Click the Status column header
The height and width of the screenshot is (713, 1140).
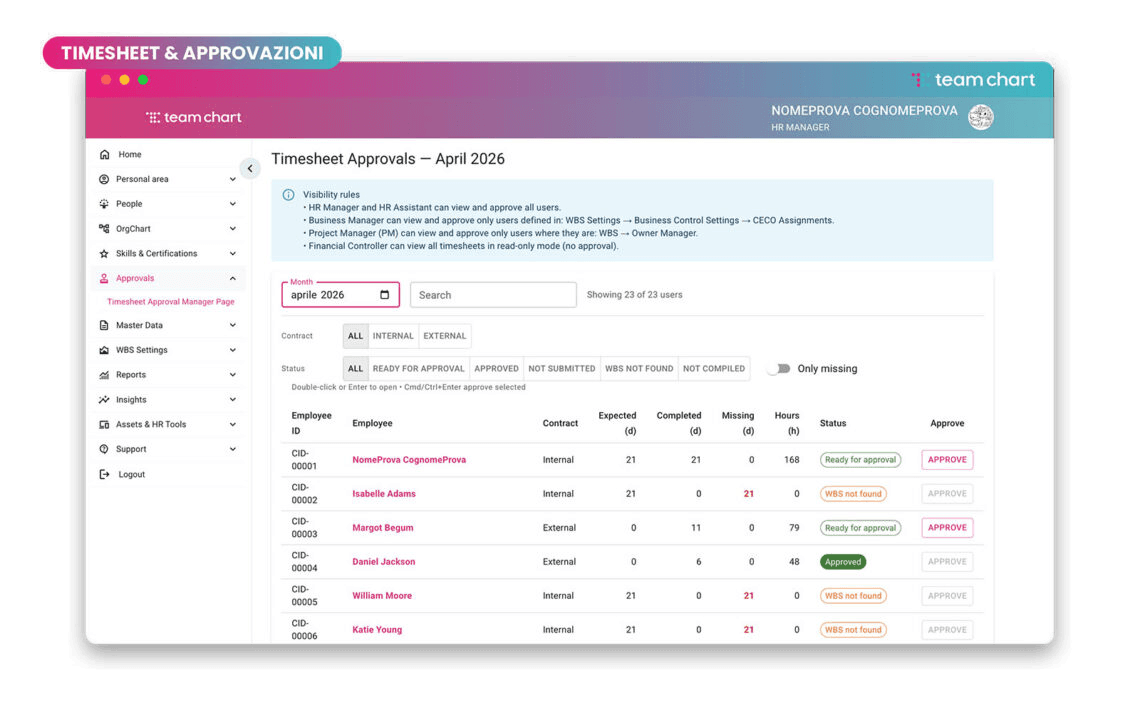[832, 423]
